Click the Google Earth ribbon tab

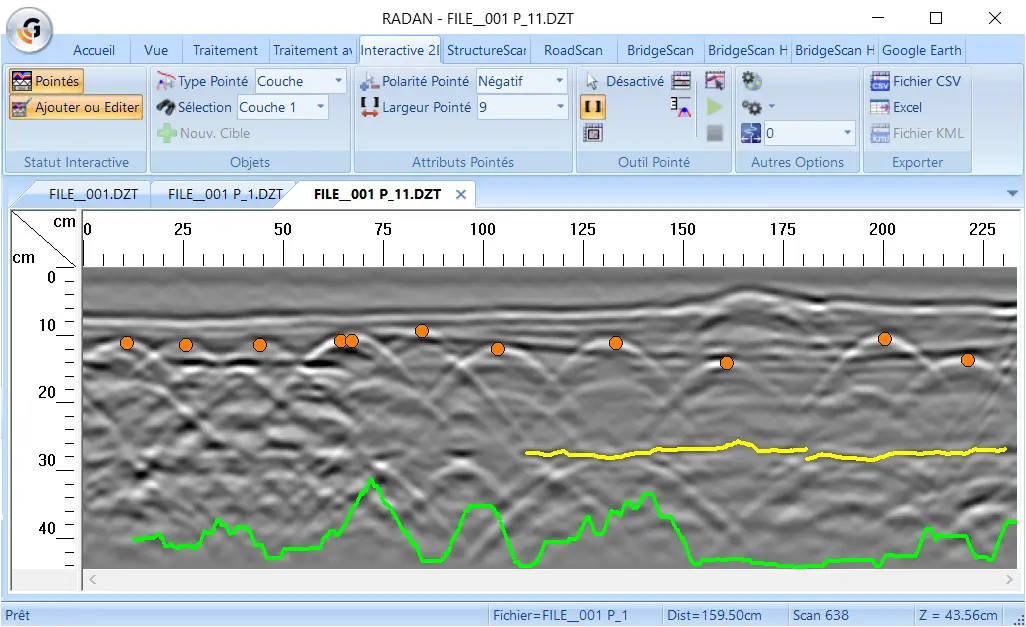[x=921, y=50]
